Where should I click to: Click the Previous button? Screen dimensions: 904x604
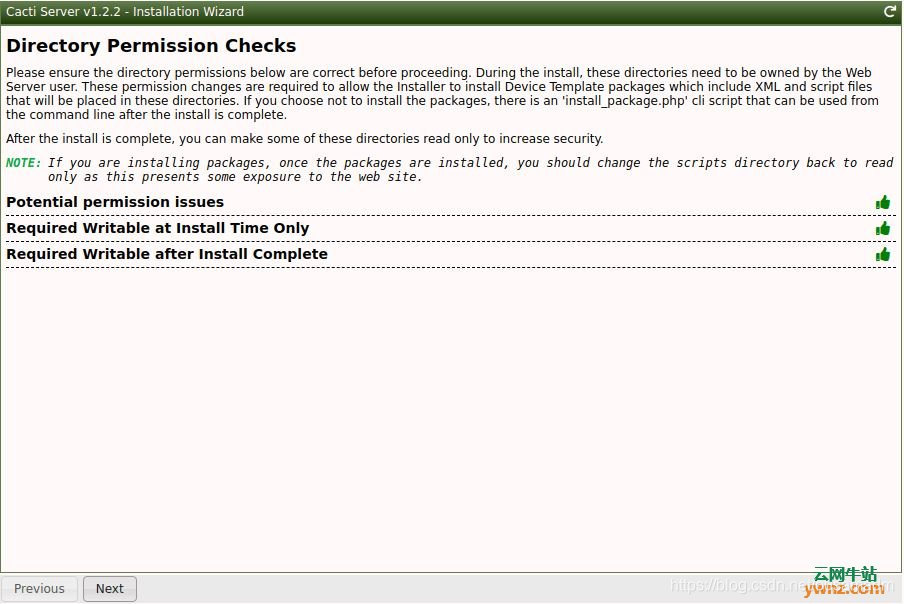coord(39,588)
